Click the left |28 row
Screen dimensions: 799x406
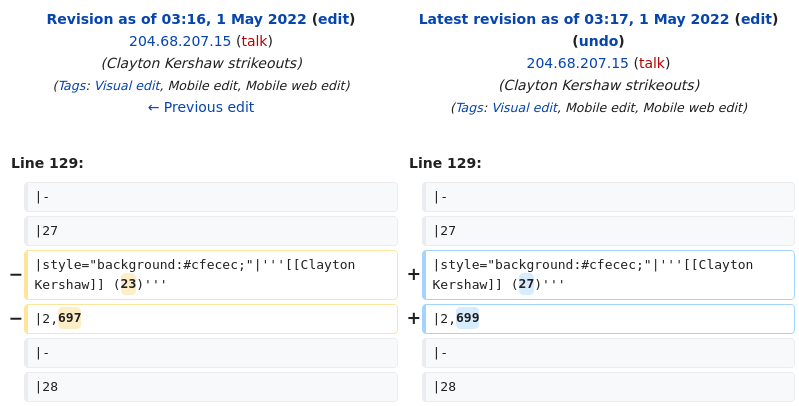[211, 387]
